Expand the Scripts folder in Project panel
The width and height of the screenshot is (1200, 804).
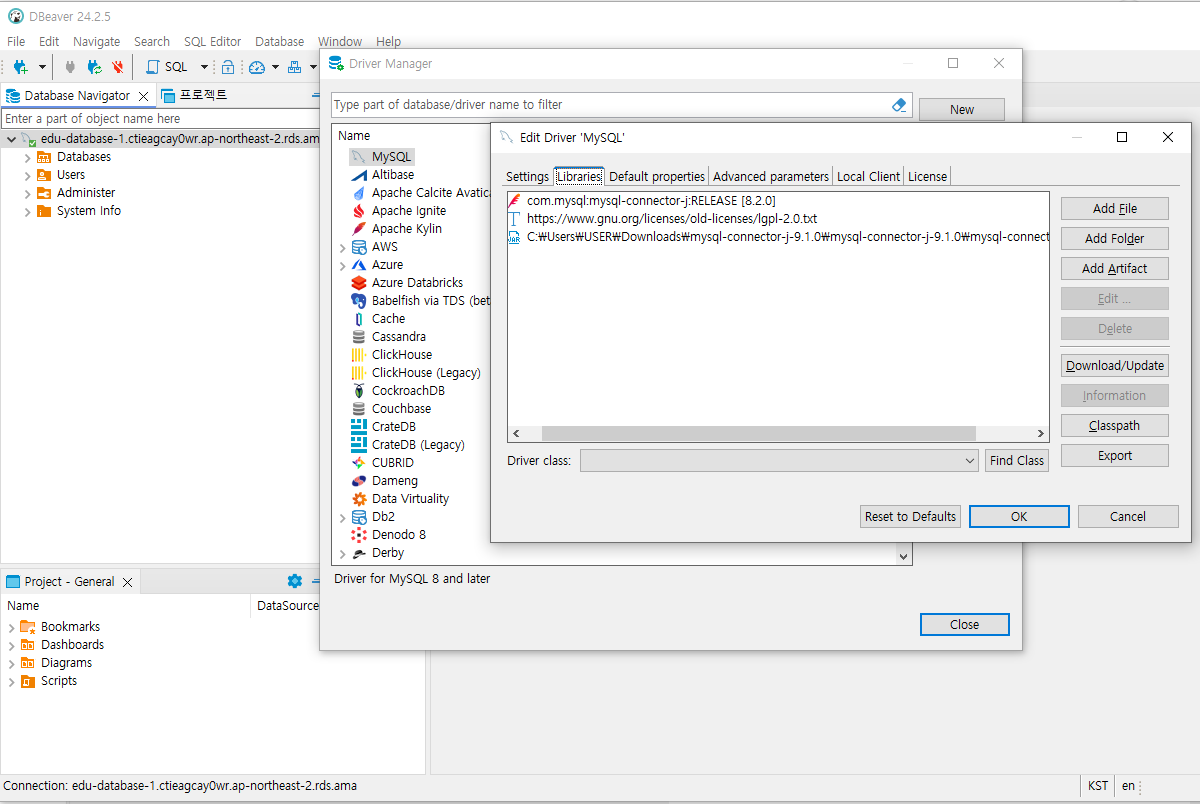pos(12,682)
